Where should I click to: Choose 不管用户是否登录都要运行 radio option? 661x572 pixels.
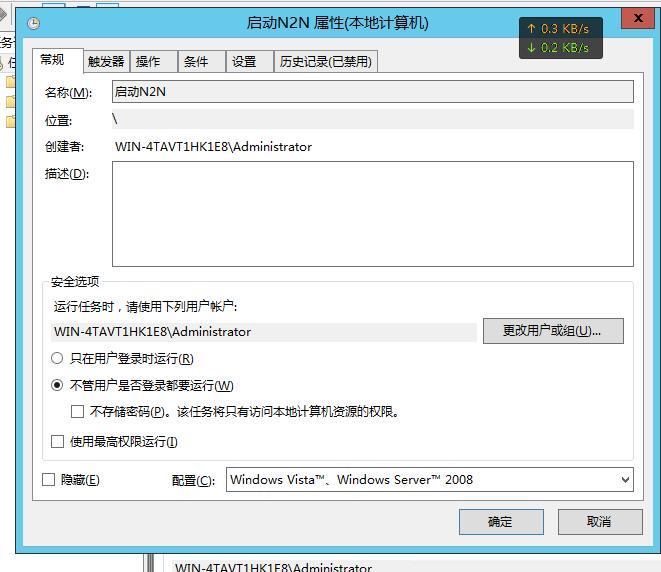pos(57,385)
